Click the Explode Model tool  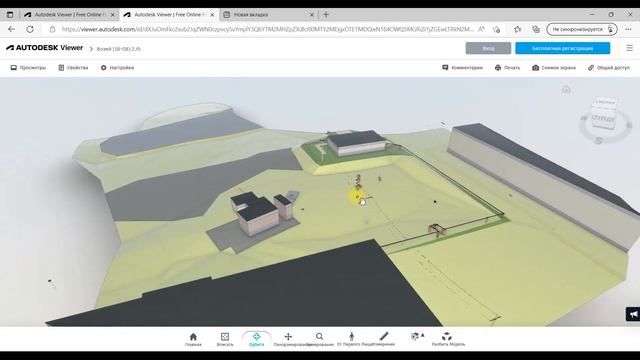(448, 339)
